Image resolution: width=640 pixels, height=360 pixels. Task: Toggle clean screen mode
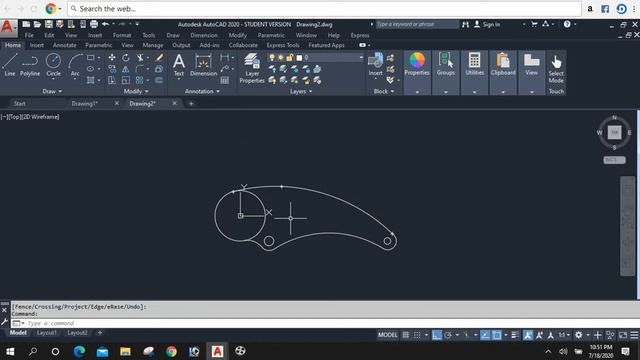pyautogui.click(x=623, y=335)
